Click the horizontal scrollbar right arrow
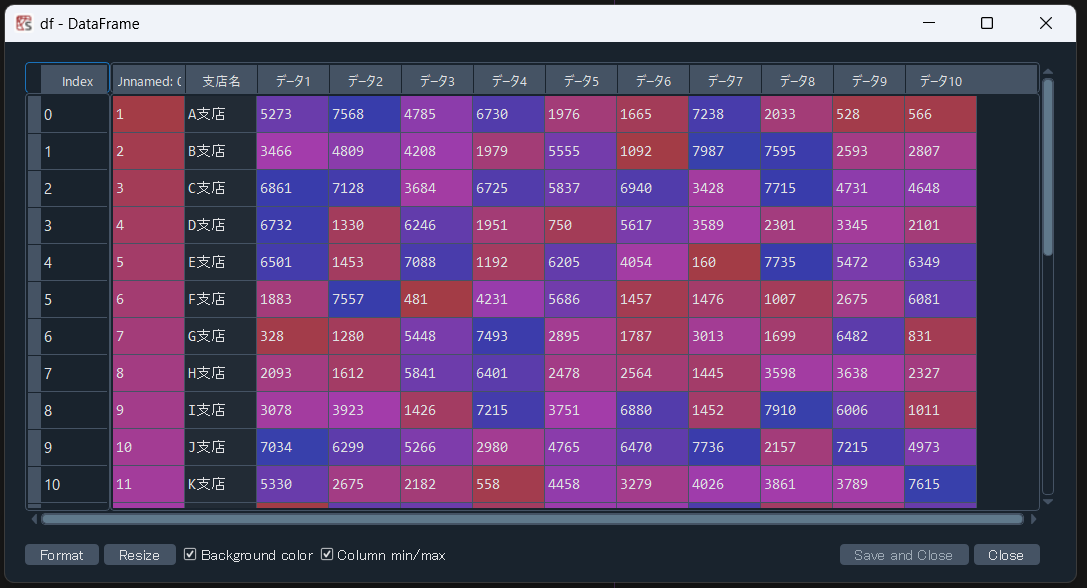 pos(1033,519)
